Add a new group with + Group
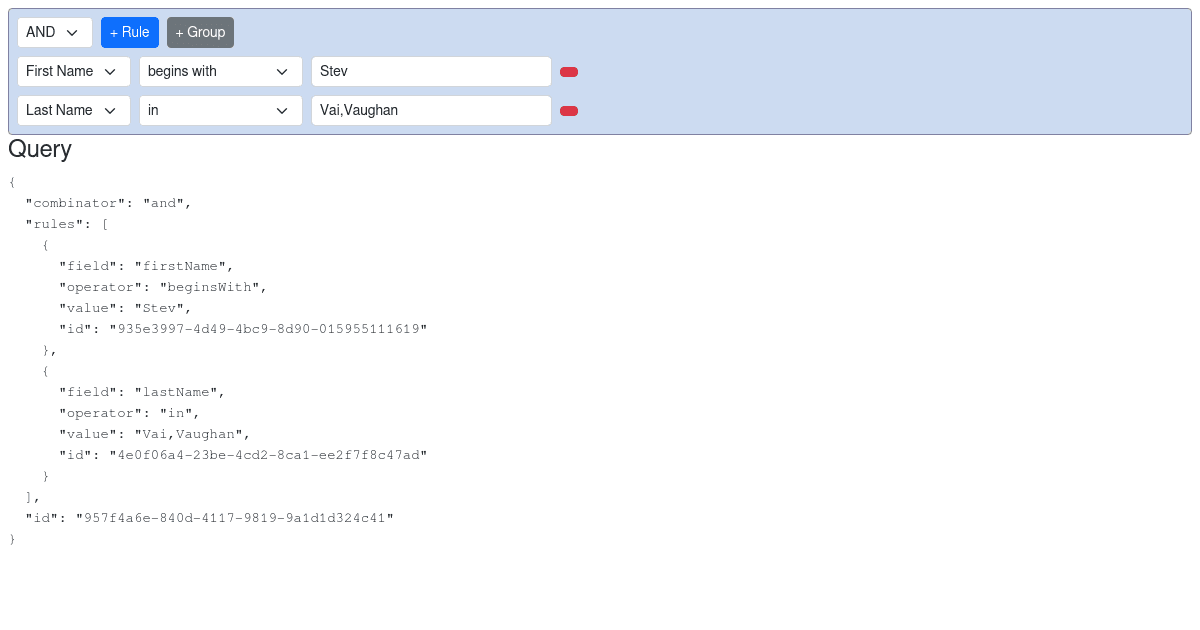 [200, 32]
